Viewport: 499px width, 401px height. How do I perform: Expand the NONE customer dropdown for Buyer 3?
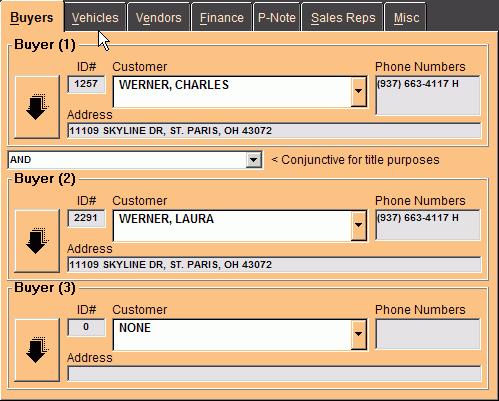(359, 335)
